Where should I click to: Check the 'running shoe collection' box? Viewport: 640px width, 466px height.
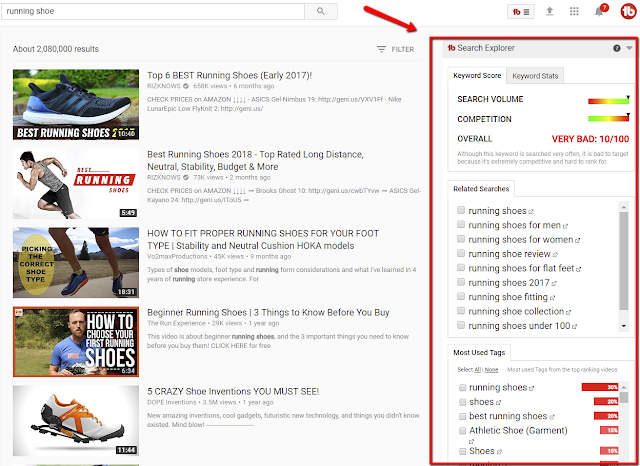point(461,311)
